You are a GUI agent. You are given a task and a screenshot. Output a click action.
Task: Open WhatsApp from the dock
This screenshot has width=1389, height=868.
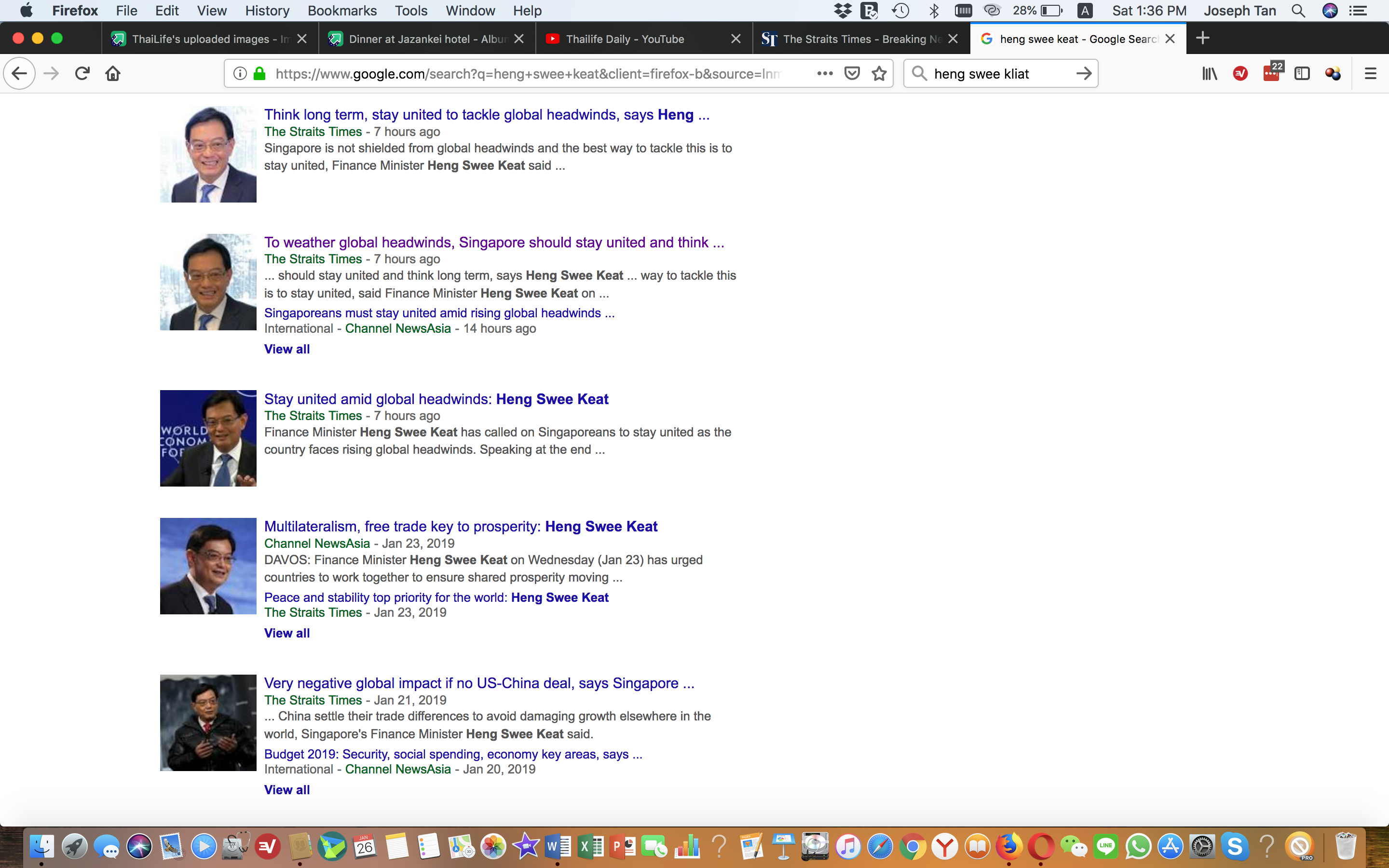1138,846
